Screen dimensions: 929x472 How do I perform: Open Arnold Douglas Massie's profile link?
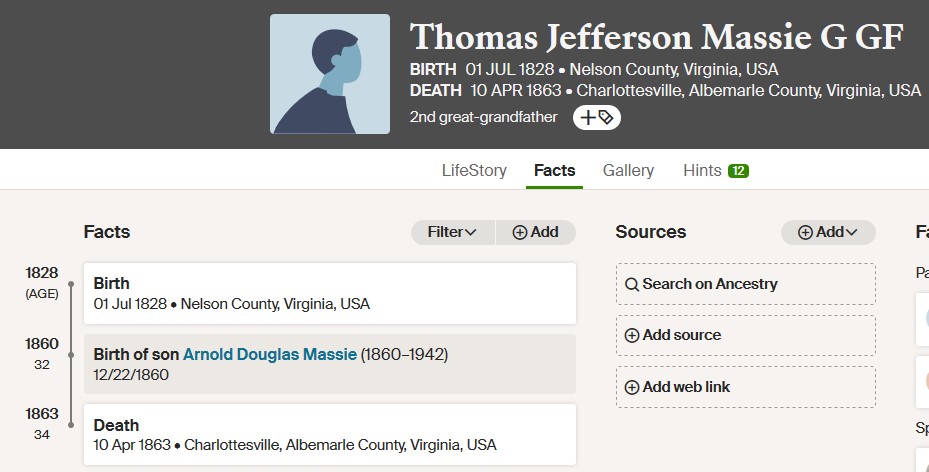(x=270, y=354)
